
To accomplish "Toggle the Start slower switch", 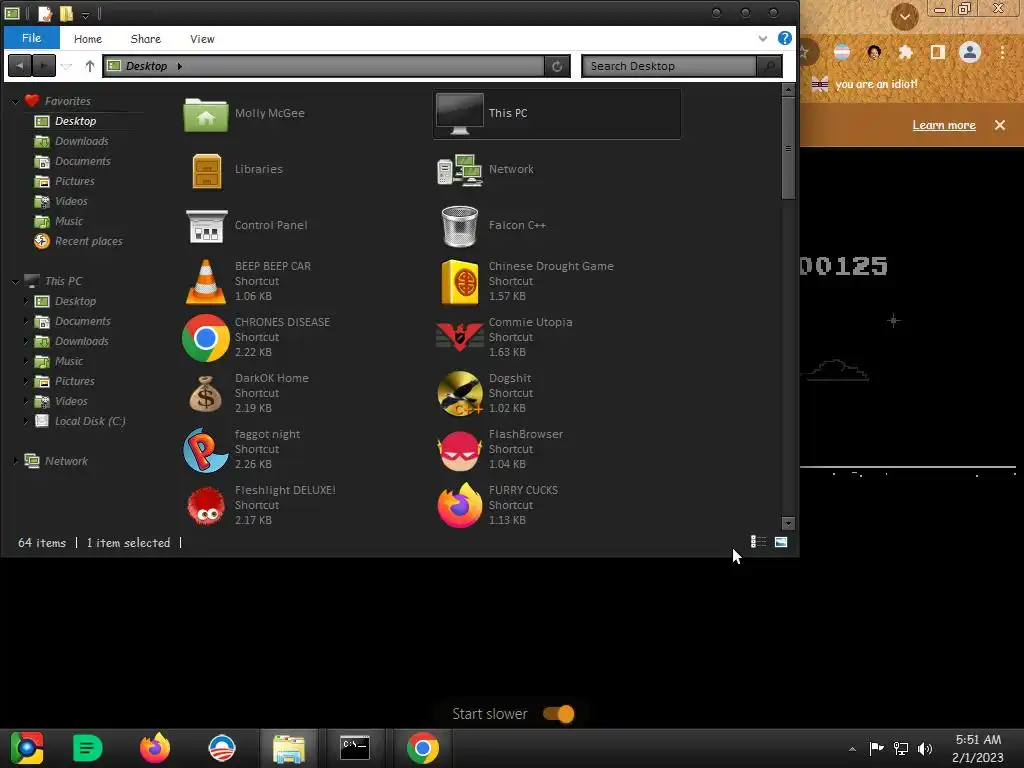I will point(559,714).
